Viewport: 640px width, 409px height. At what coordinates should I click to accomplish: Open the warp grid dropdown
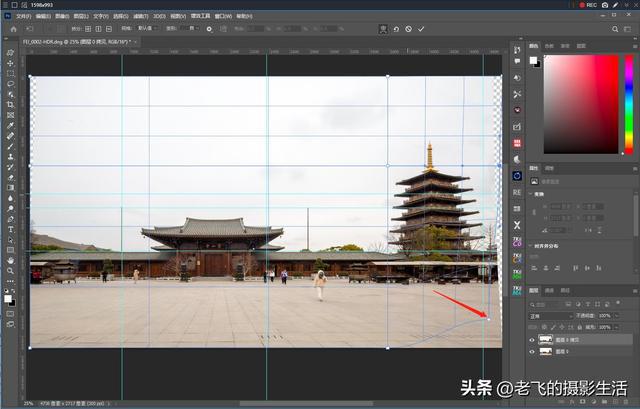(147, 29)
